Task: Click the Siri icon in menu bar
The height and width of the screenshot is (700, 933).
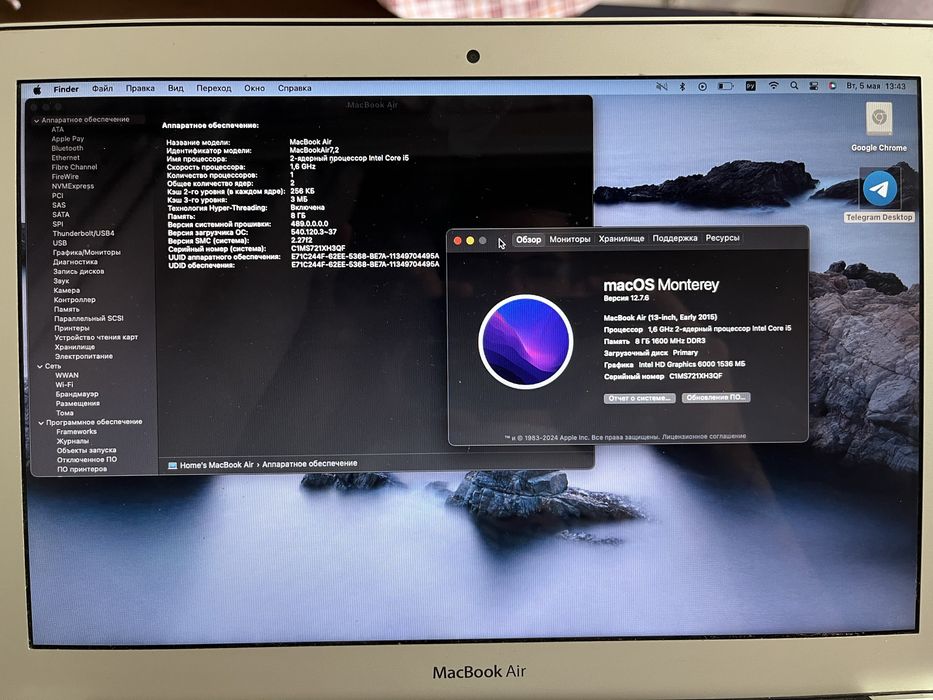Action: 832,86
